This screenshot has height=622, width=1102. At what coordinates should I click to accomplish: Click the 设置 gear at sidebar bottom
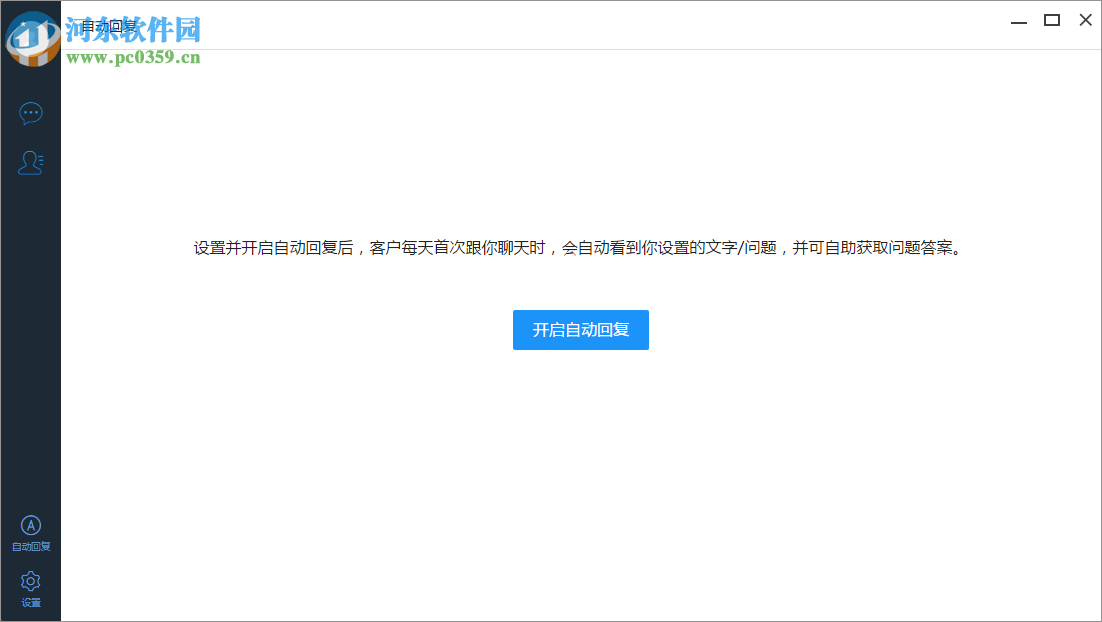point(31,581)
